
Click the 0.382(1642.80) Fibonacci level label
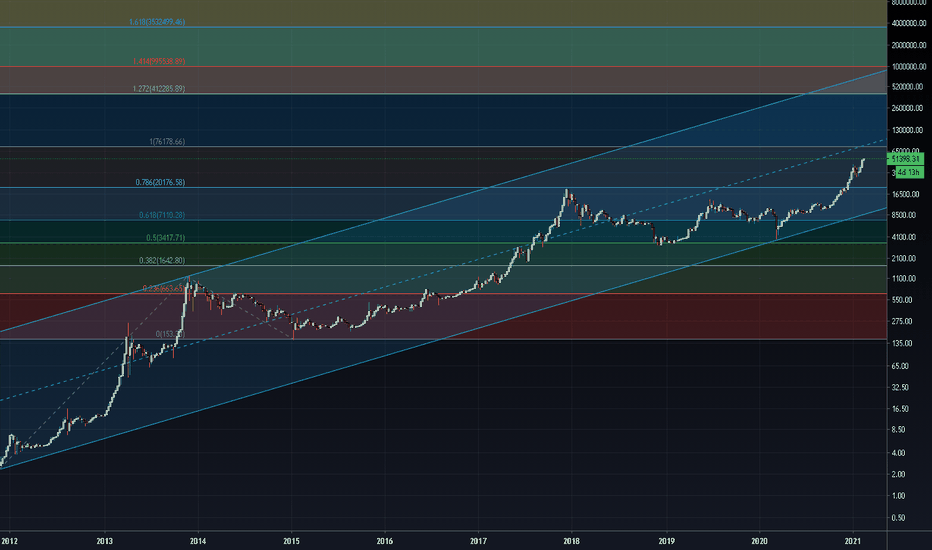162,260
